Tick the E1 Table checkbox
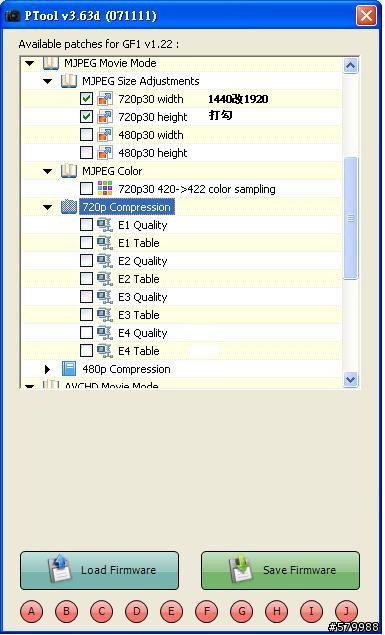Image resolution: width=385 pixels, height=635 pixels. pos(86,243)
